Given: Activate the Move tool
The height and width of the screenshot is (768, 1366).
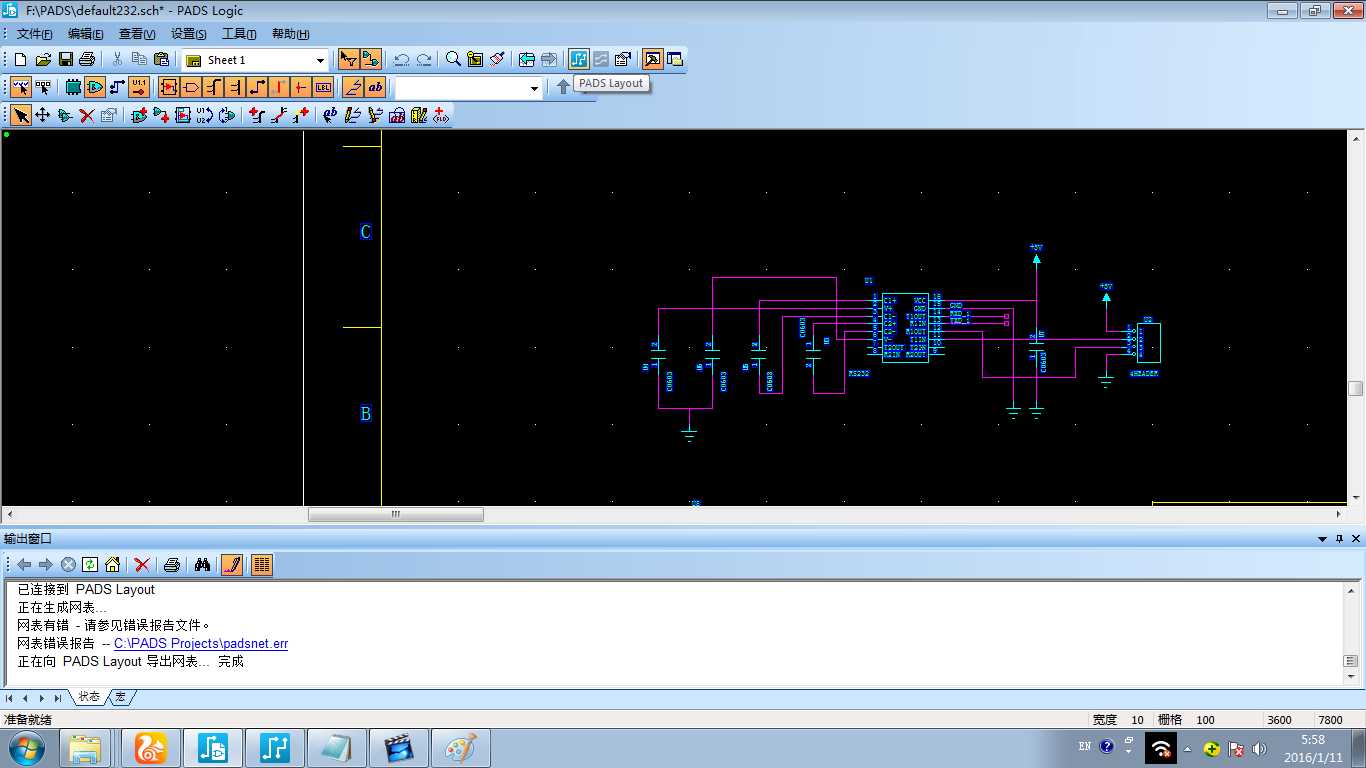Looking at the screenshot, I should pos(43,115).
